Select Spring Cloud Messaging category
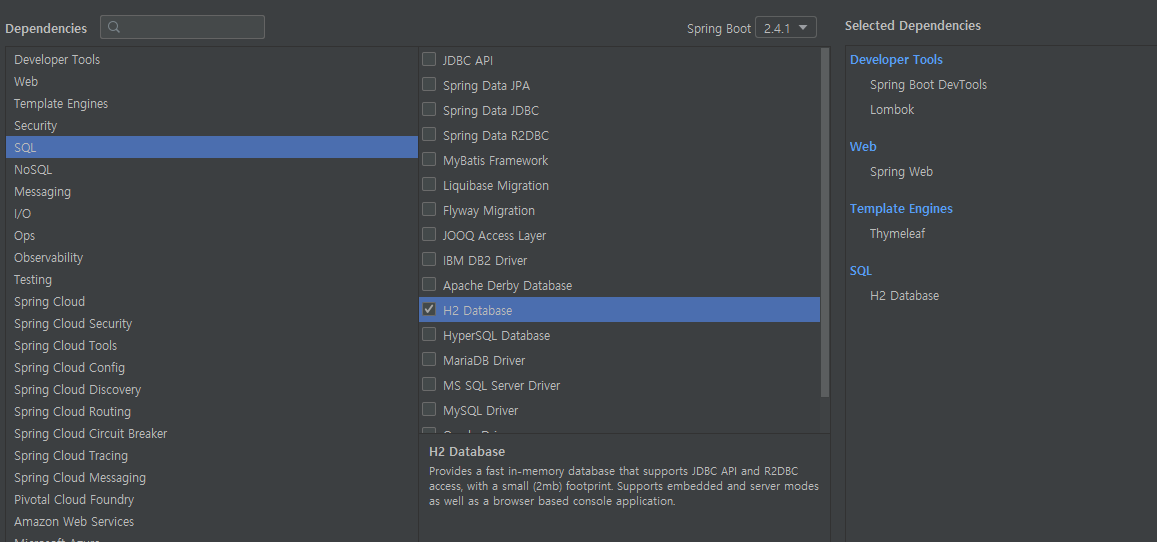The height and width of the screenshot is (542, 1157). pyautogui.click(x=212, y=477)
